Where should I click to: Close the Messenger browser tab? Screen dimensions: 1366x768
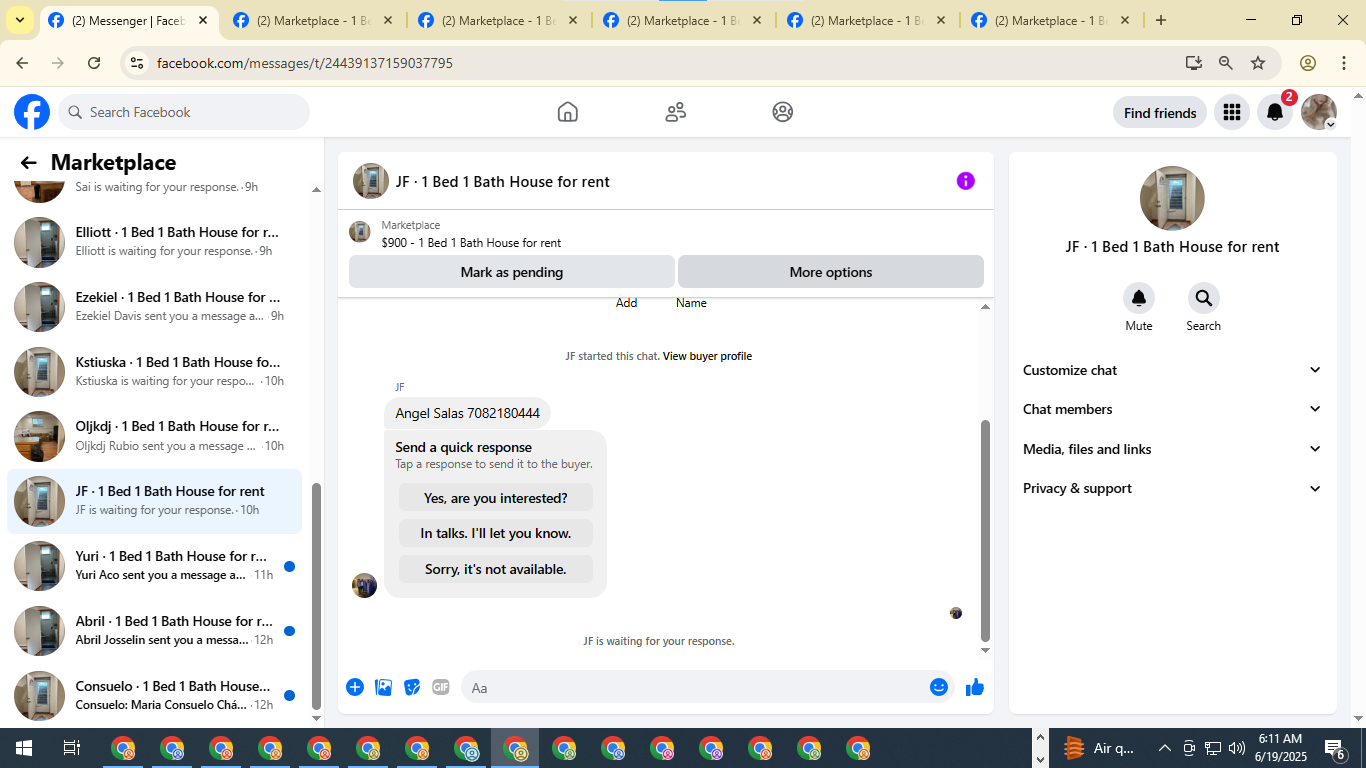pyautogui.click(x=203, y=20)
